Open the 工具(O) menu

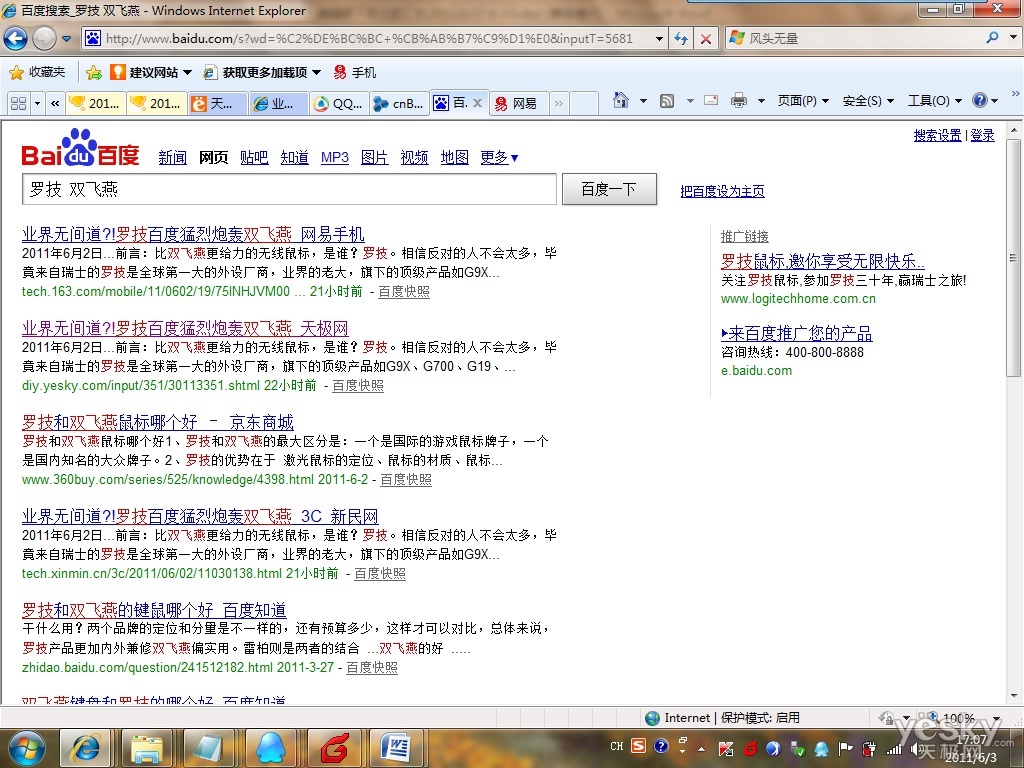click(935, 101)
